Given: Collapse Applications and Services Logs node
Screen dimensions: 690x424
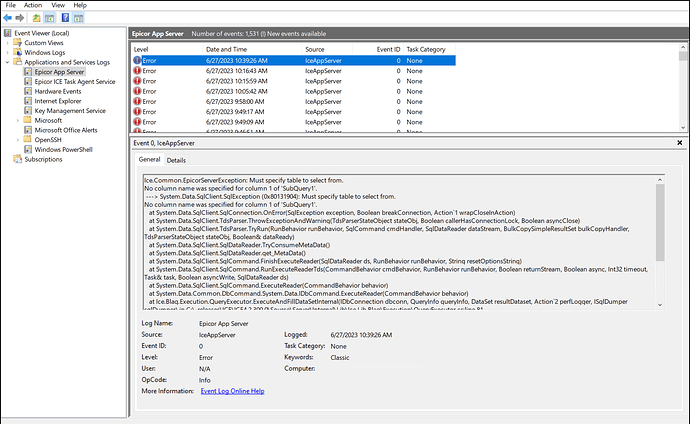Looking at the screenshot, I should [x=8, y=62].
